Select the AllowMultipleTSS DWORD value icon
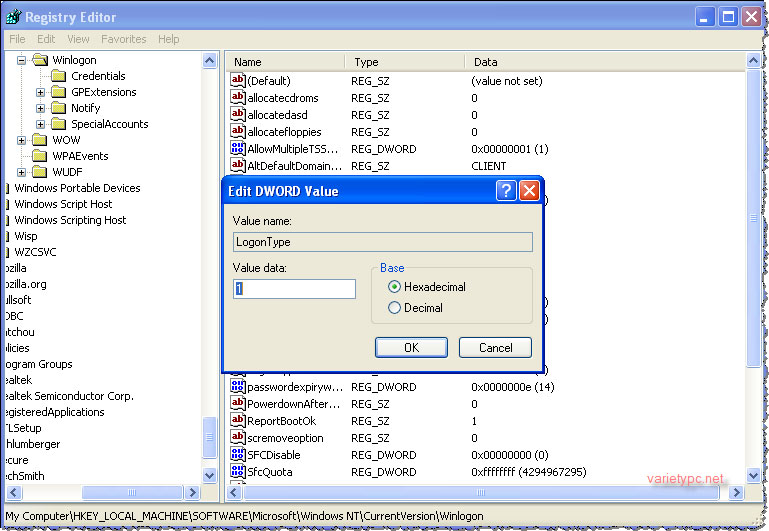The height and width of the screenshot is (531, 769). [237, 149]
